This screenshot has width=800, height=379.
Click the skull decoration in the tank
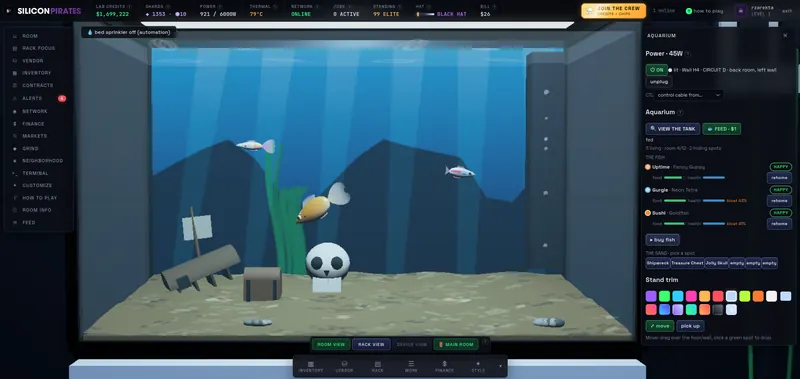328,266
